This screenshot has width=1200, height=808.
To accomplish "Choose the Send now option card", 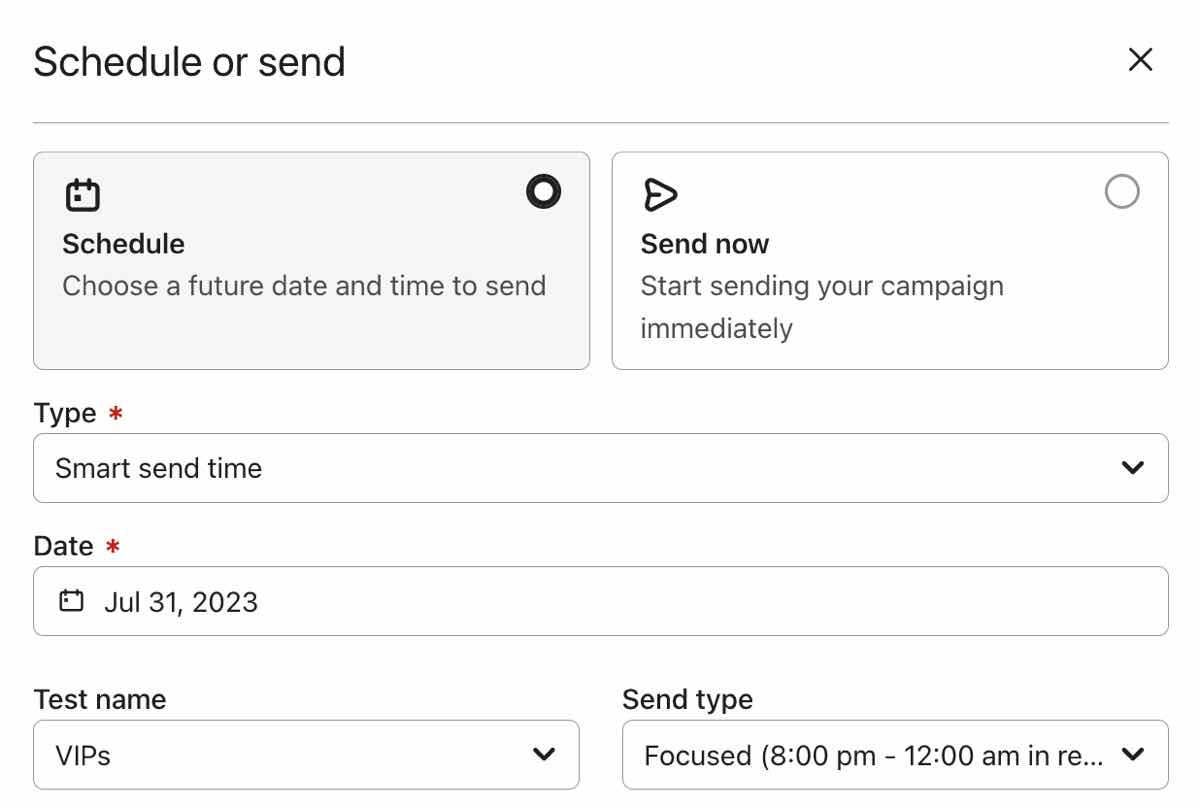I will (x=889, y=261).
